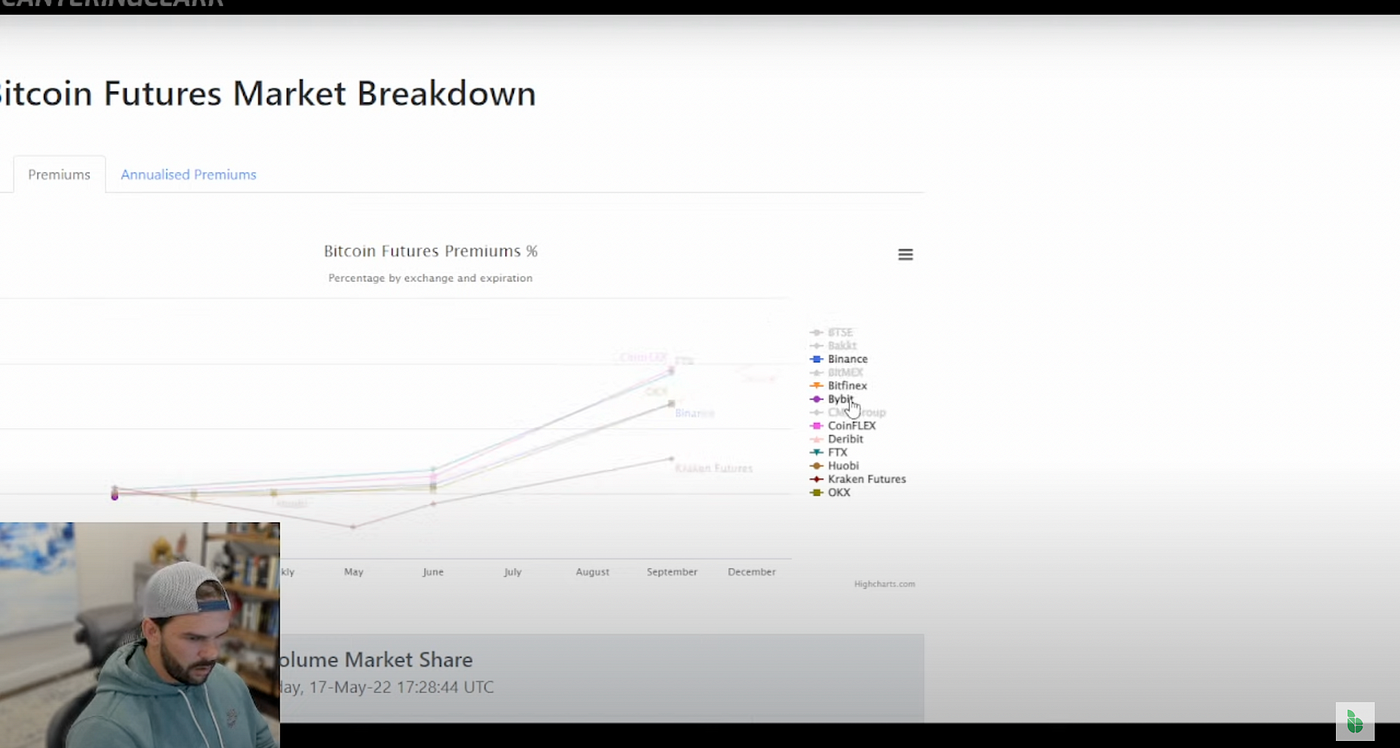Click the September data point on Kraken line
Image resolution: width=1400 pixels, height=748 pixels.
click(671, 459)
